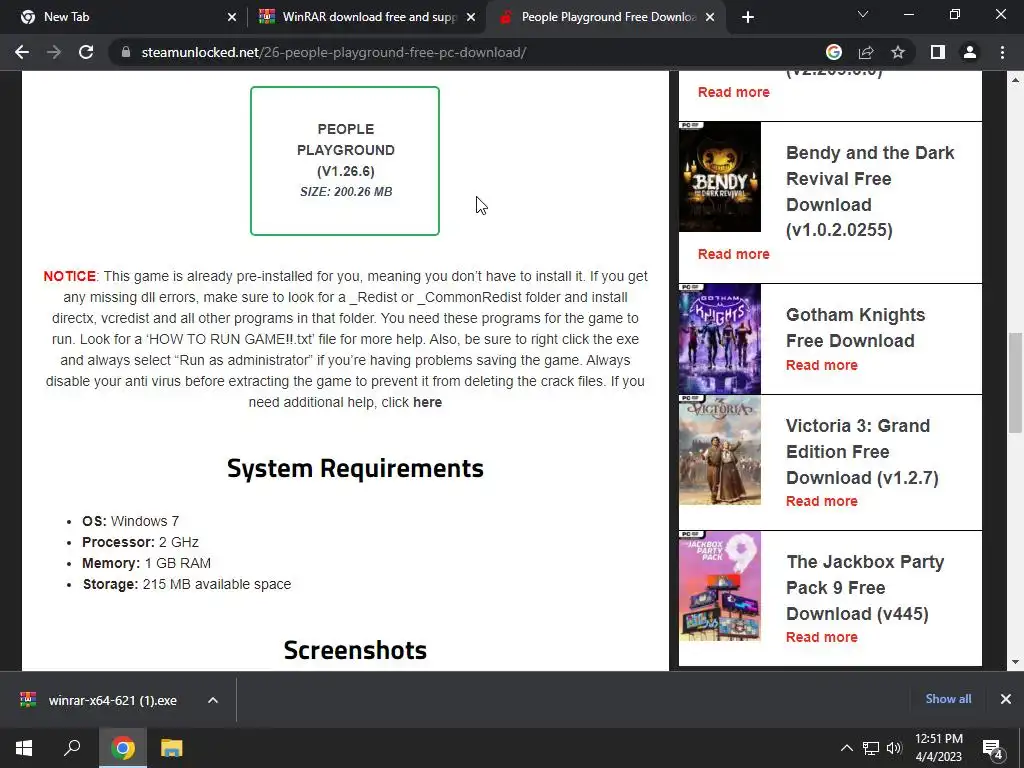Read more about Jackbox Party Pack 9

pos(822,637)
